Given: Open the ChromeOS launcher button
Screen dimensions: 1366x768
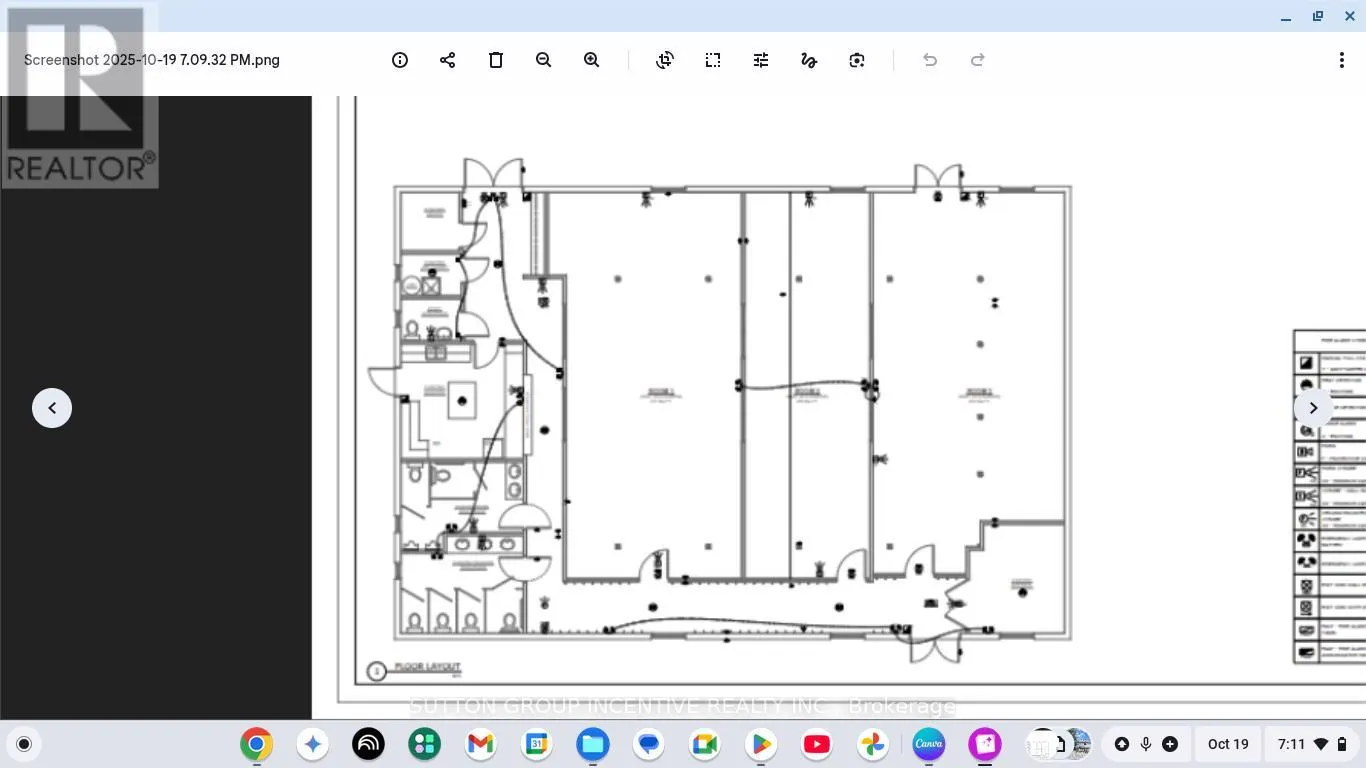Looking at the screenshot, I should point(24,744).
